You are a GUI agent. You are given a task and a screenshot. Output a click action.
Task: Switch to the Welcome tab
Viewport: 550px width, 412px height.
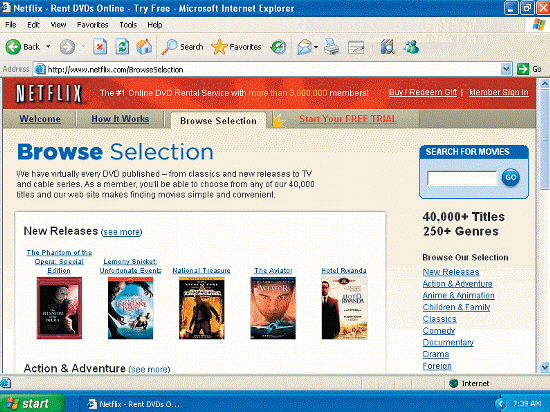pos(40,119)
